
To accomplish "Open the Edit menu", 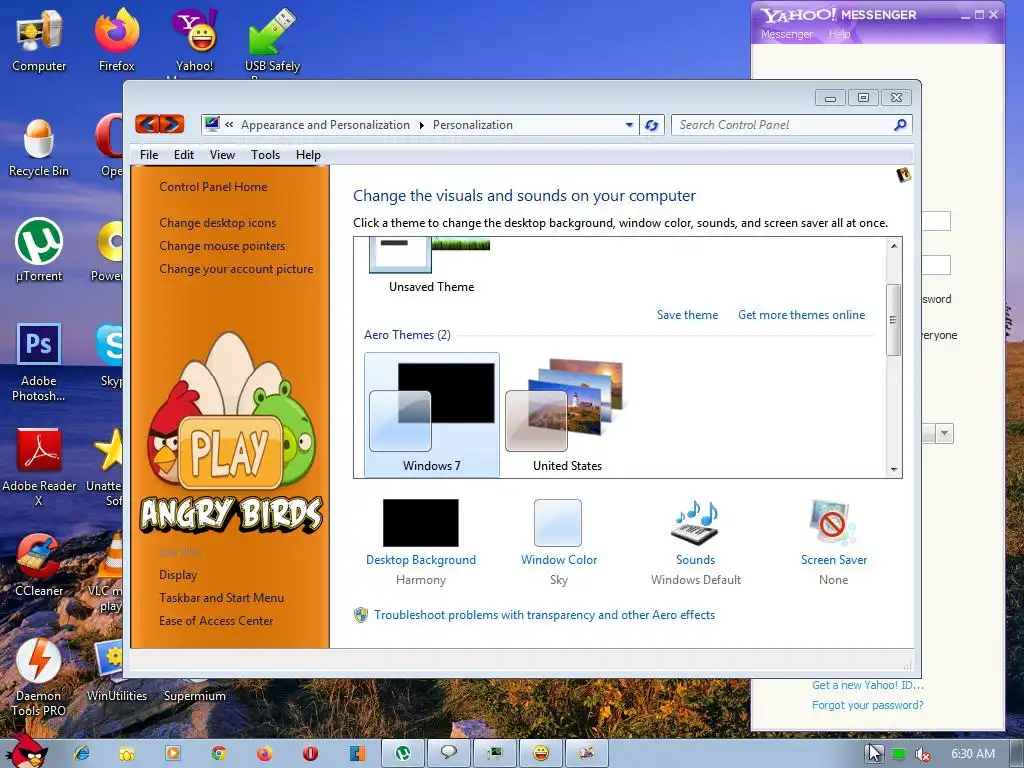I will pyautogui.click(x=184, y=155).
